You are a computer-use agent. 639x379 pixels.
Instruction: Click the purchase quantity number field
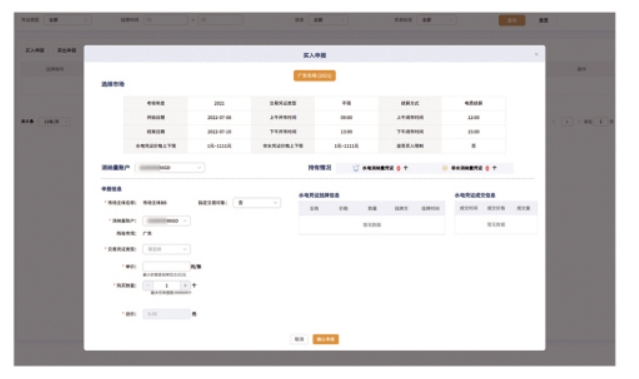click(167, 285)
